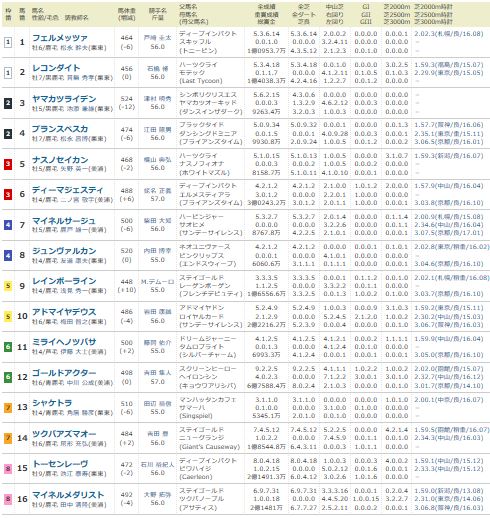Image resolution: width=490 pixels, height=518 pixels.
Task: Select horse name マイネルメダリスト
Action: 68,495
